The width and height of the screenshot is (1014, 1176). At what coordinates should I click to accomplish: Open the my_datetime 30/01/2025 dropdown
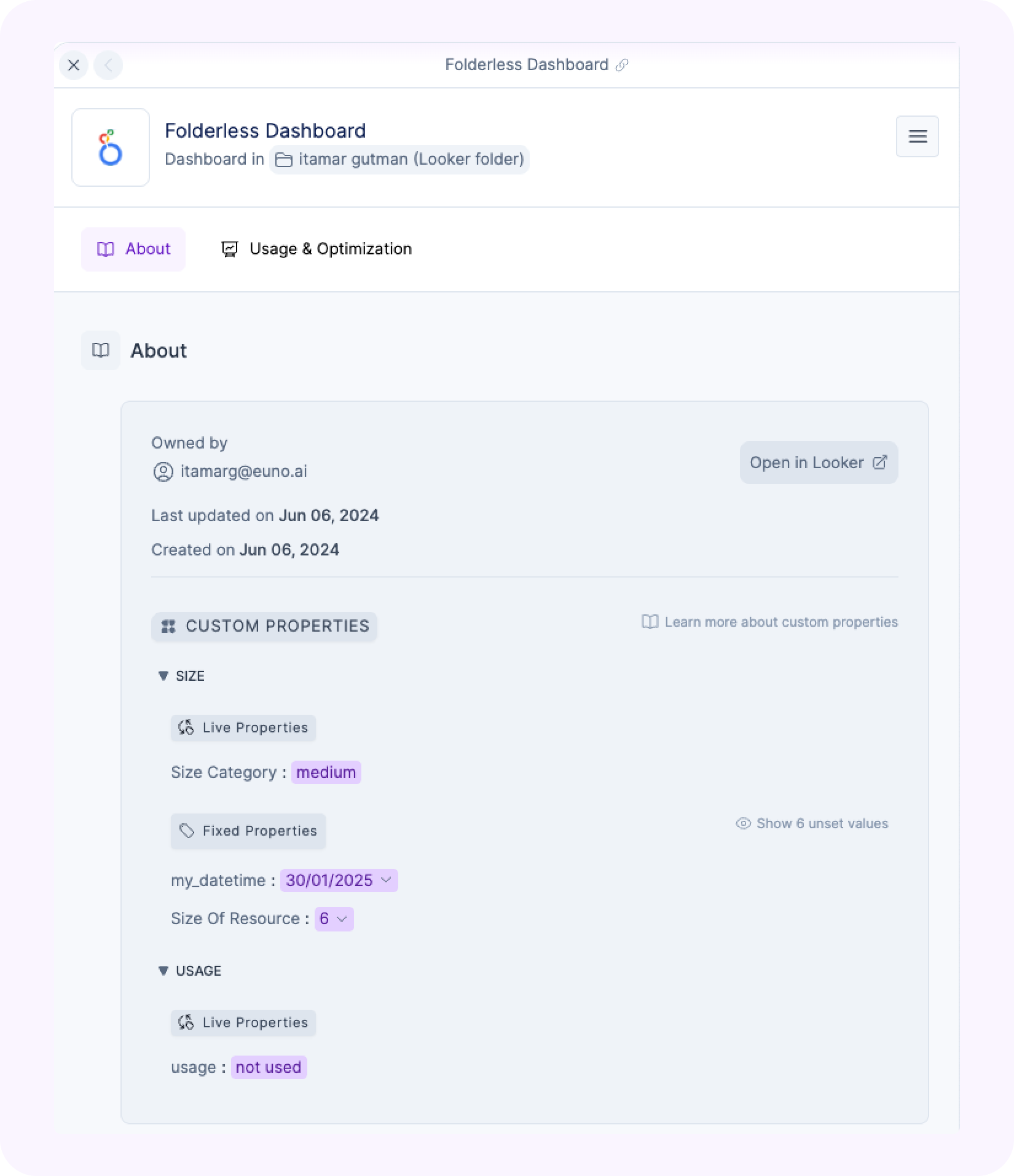tap(339, 880)
